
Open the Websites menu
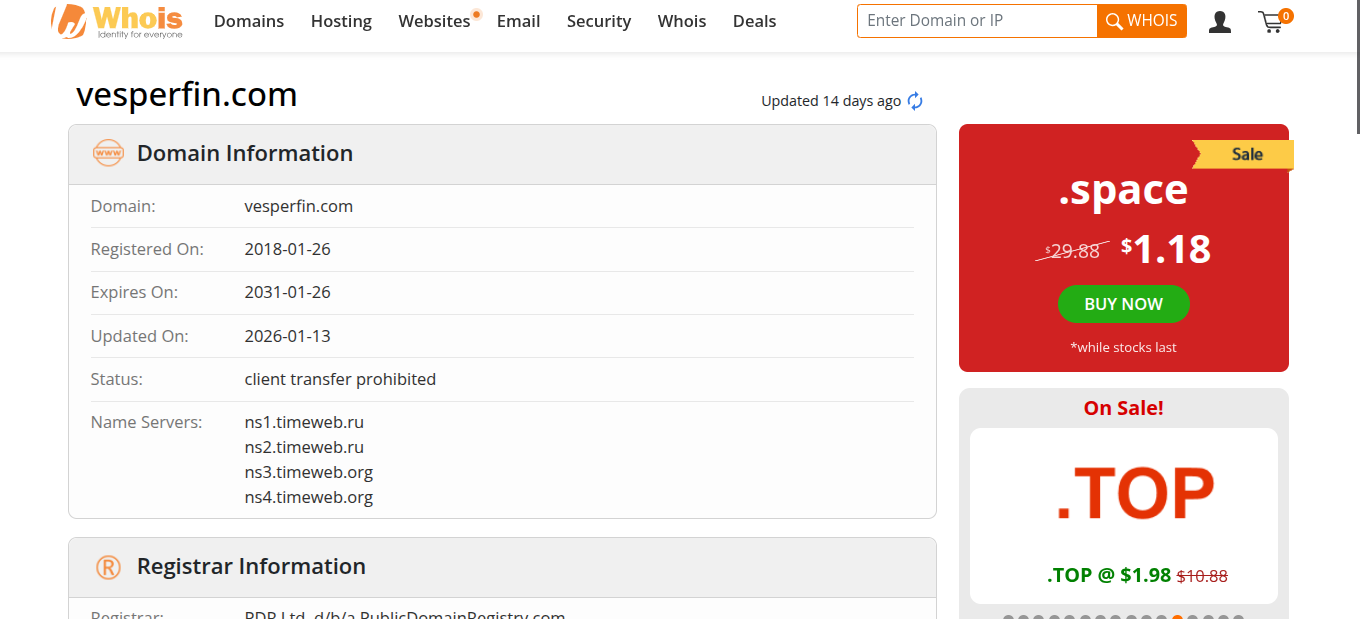coord(434,21)
